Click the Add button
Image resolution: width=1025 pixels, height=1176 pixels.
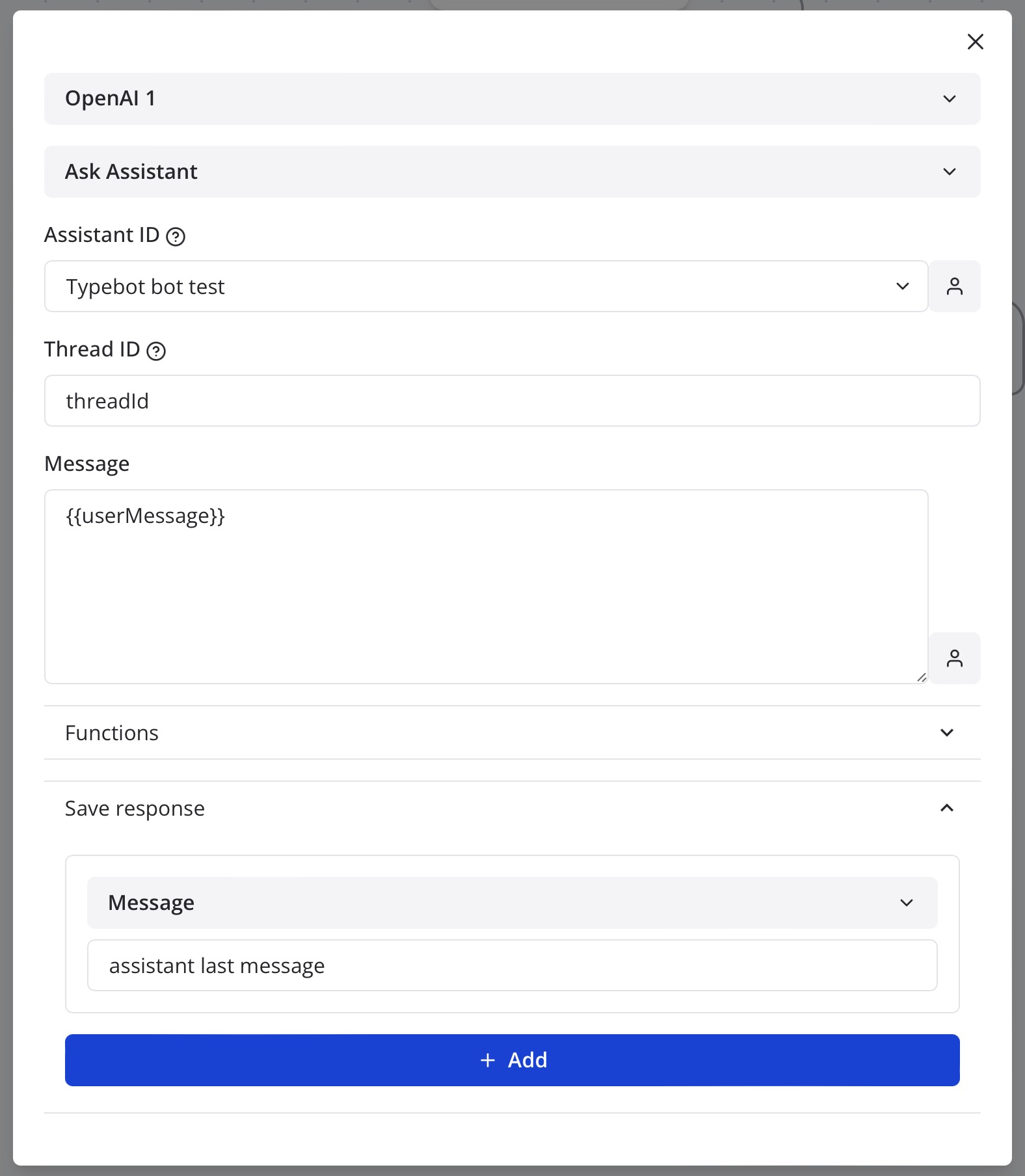(x=512, y=1060)
